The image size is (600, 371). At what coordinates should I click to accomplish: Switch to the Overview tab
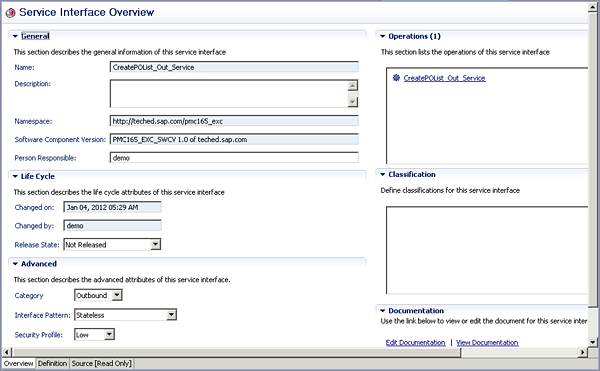click(x=18, y=363)
